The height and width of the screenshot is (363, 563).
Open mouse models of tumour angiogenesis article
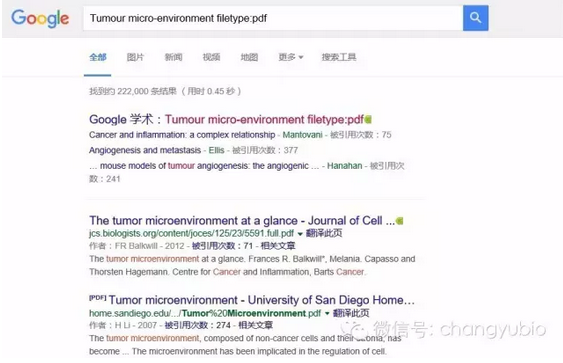[204, 166]
